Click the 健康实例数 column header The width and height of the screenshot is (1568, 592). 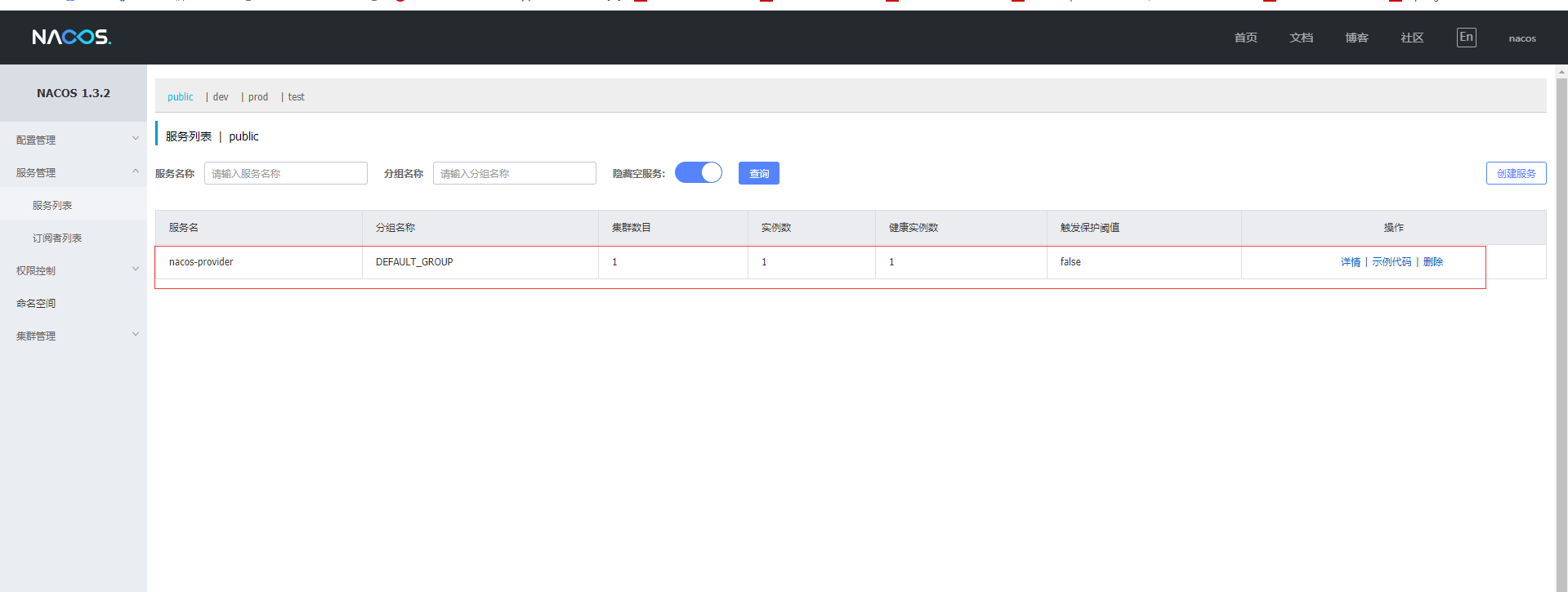click(x=962, y=228)
